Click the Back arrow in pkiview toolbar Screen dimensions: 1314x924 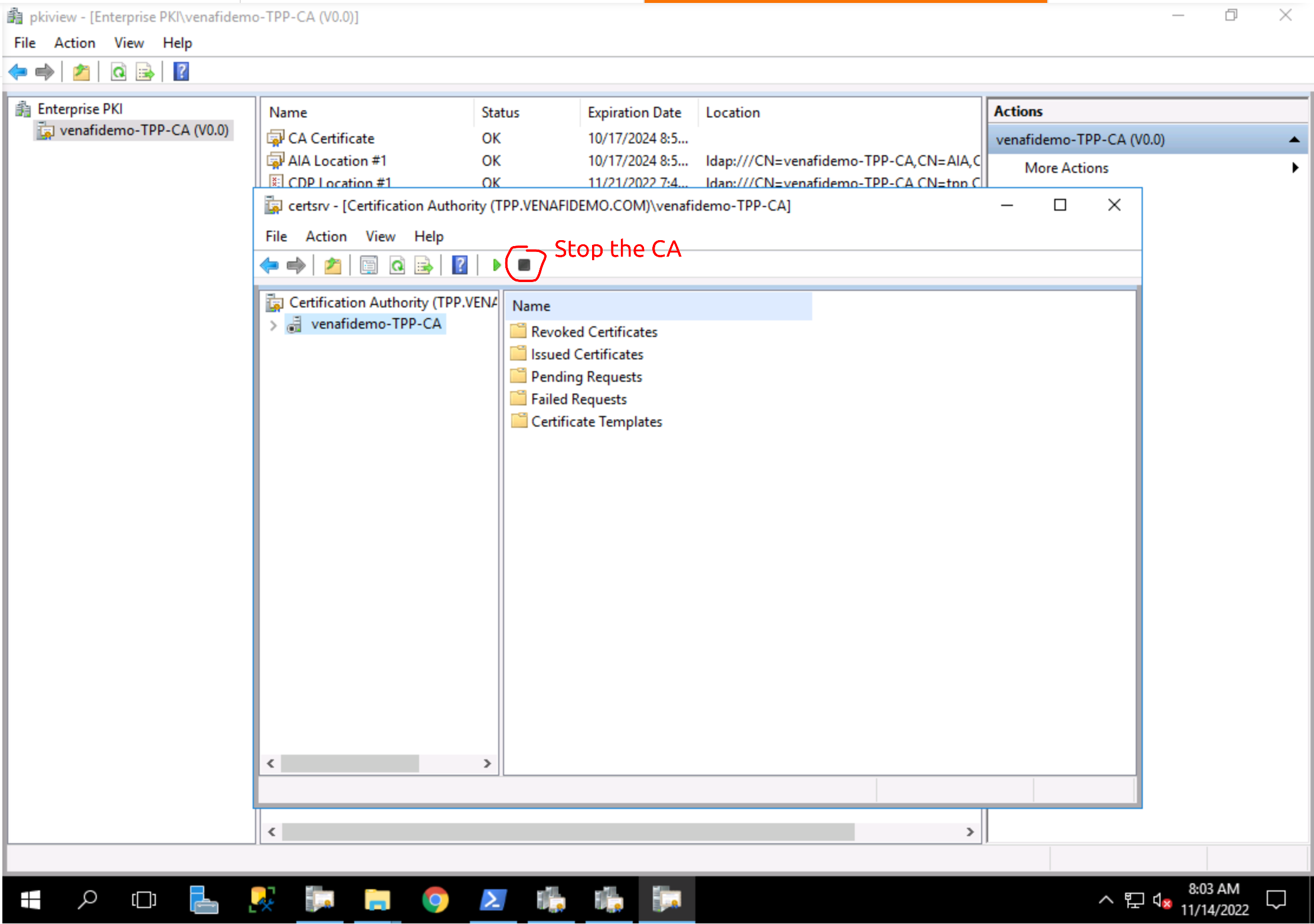point(18,72)
